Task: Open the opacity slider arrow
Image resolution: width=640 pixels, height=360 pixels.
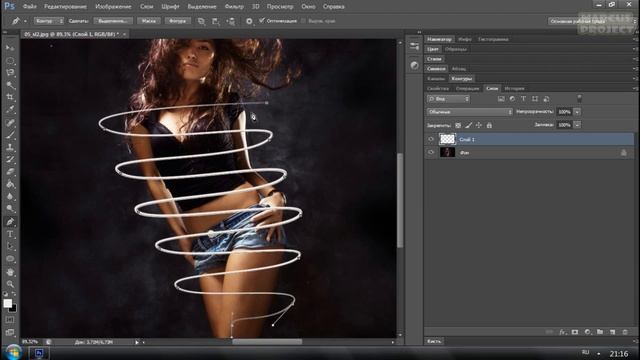Action: pyautogui.click(x=577, y=112)
